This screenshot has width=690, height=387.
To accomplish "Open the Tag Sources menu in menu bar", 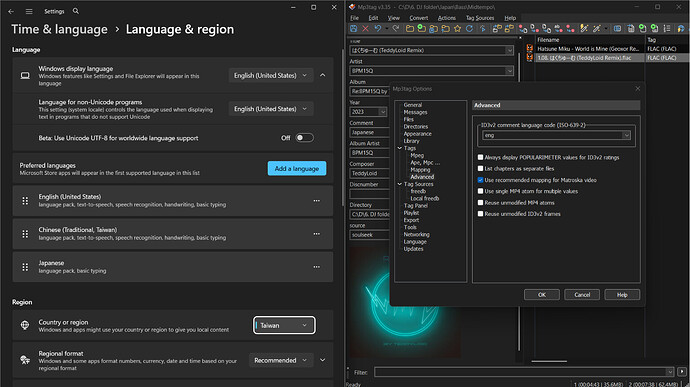I will click(x=480, y=18).
